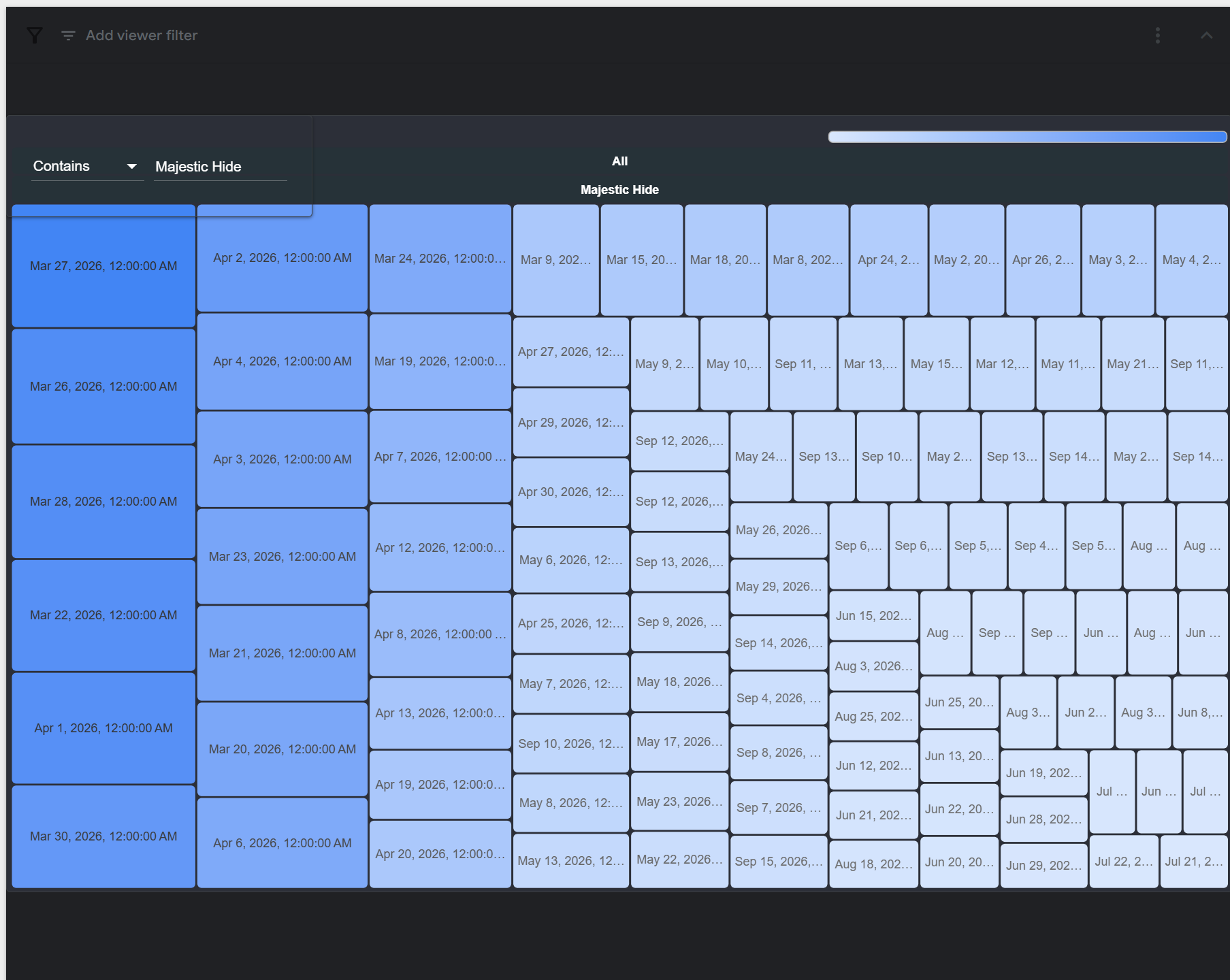Select the May 13, 2026 tile
The image size is (1230, 980).
(x=571, y=861)
